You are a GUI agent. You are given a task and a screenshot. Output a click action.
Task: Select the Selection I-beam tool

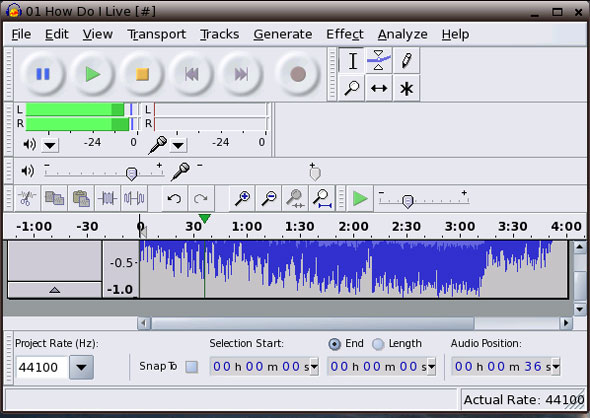click(353, 61)
